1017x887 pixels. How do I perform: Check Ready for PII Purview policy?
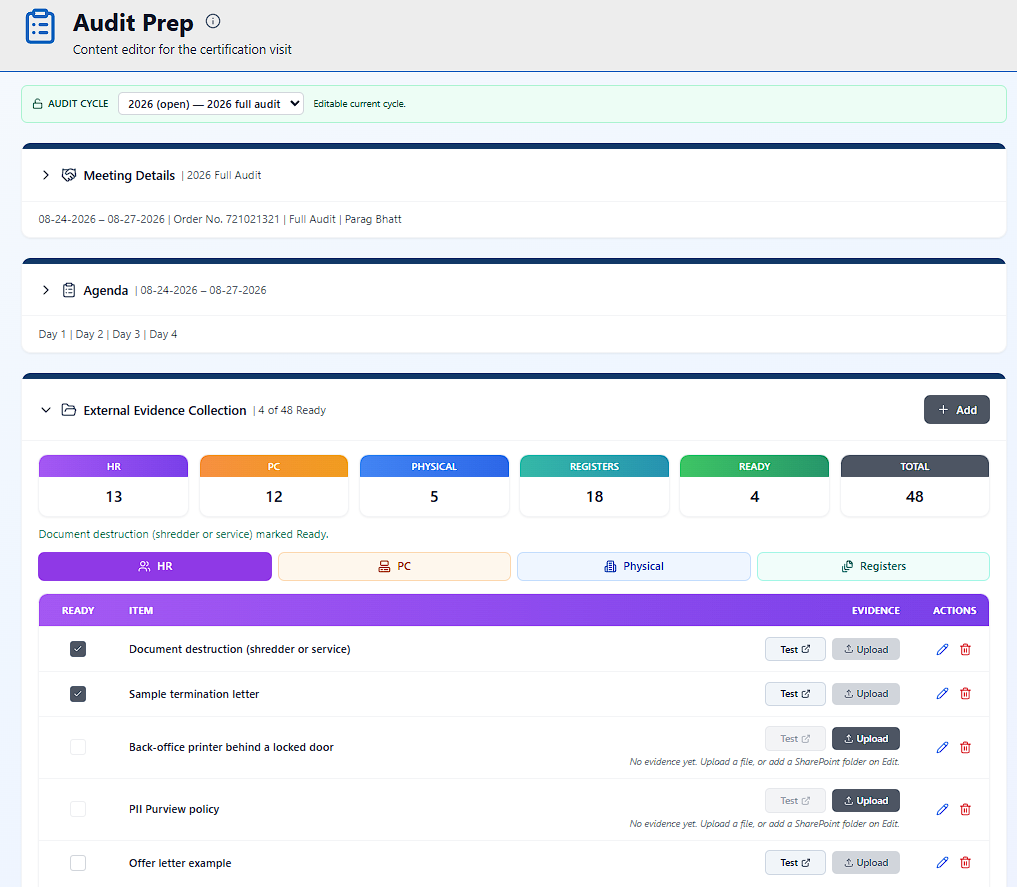(x=78, y=809)
